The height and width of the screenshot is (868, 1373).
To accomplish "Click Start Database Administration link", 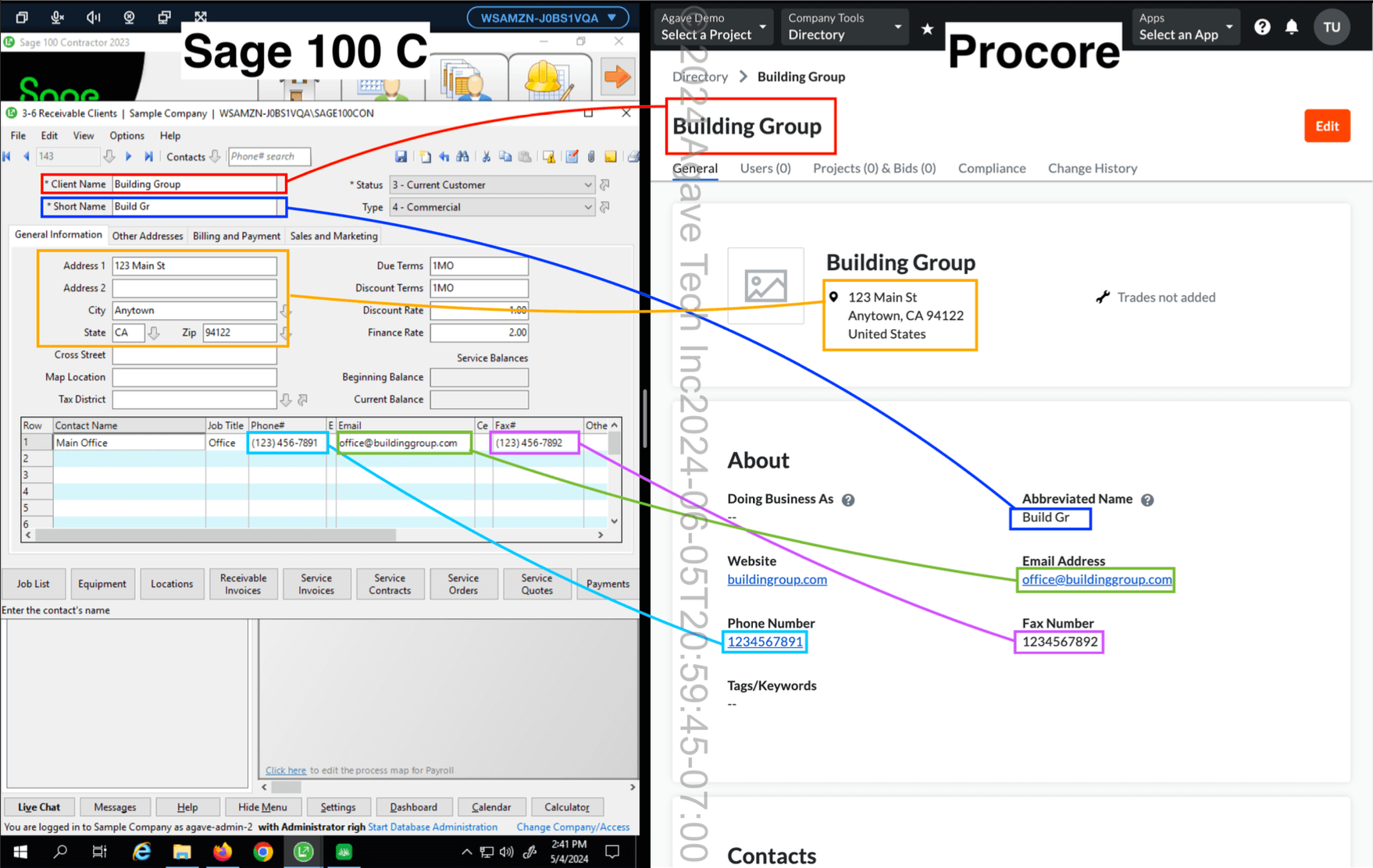I will pyautogui.click(x=433, y=827).
